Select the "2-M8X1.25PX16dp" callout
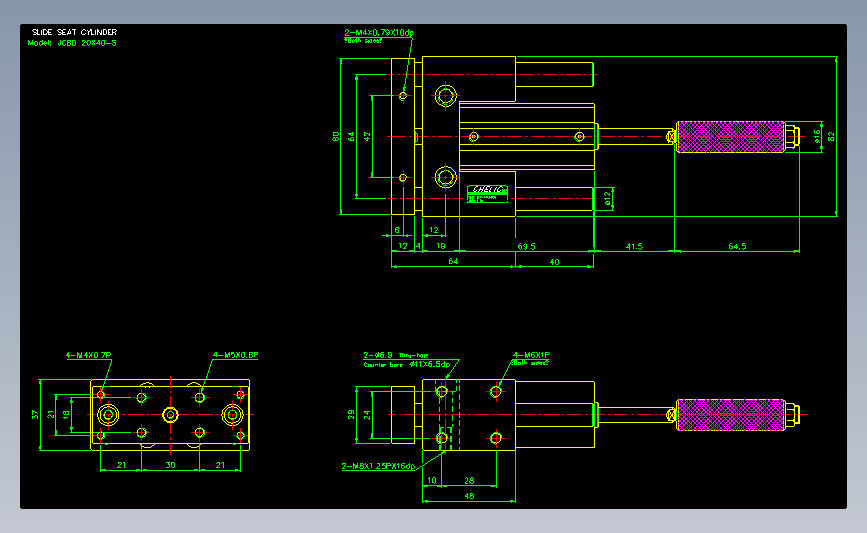867x533 pixels. point(378,466)
